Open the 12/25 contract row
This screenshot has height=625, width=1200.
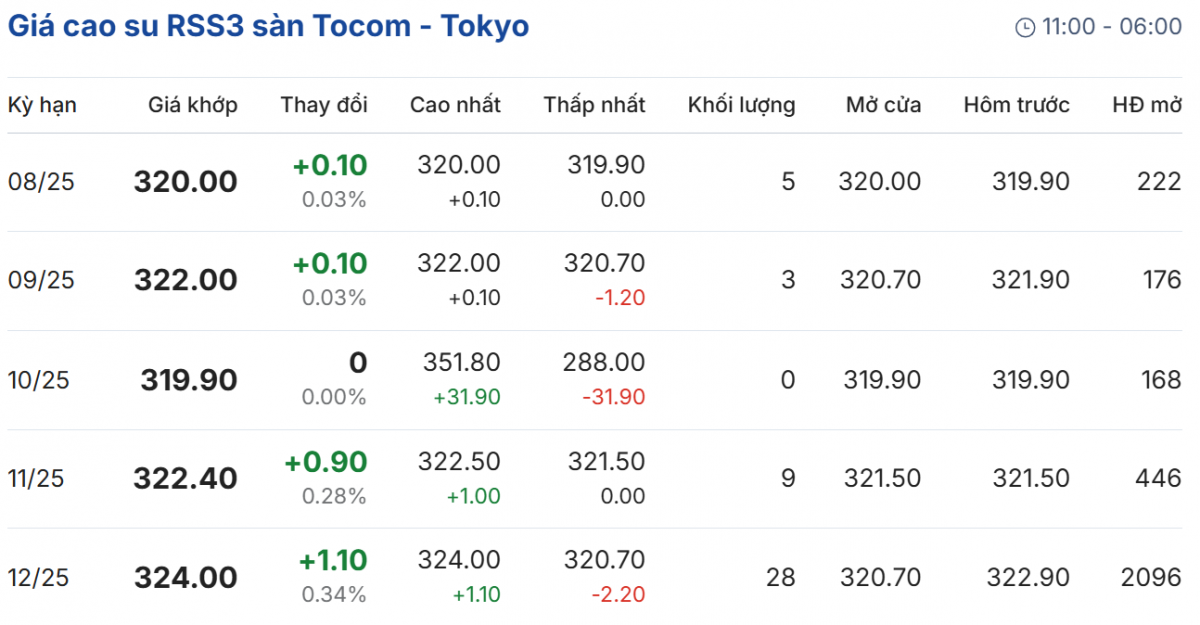click(41, 578)
